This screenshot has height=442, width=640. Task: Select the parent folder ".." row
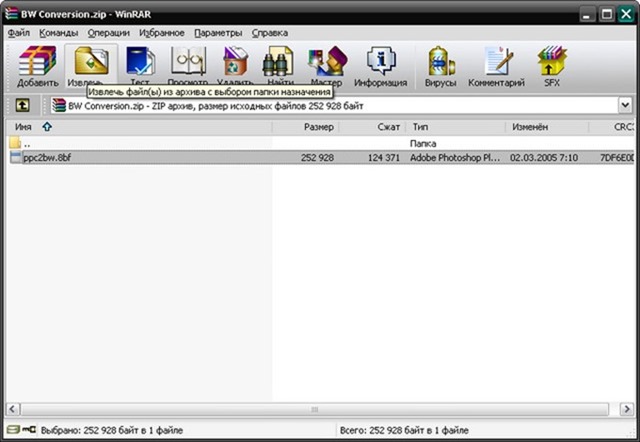pyautogui.click(x=320, y=143)
